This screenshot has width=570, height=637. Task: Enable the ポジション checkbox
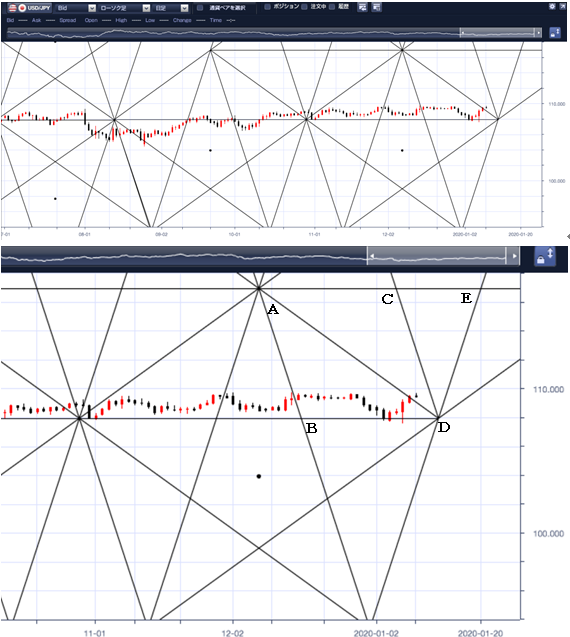coord(267,7)
